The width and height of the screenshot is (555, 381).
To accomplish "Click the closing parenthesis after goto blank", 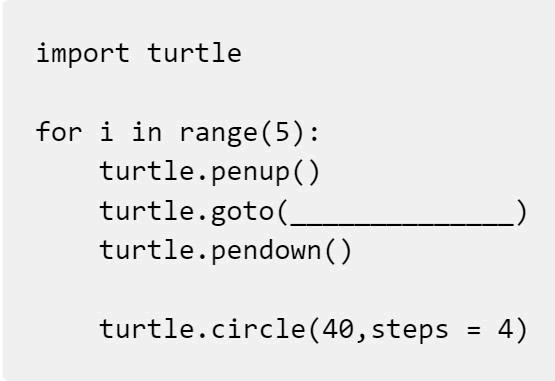I will [521, 212].
